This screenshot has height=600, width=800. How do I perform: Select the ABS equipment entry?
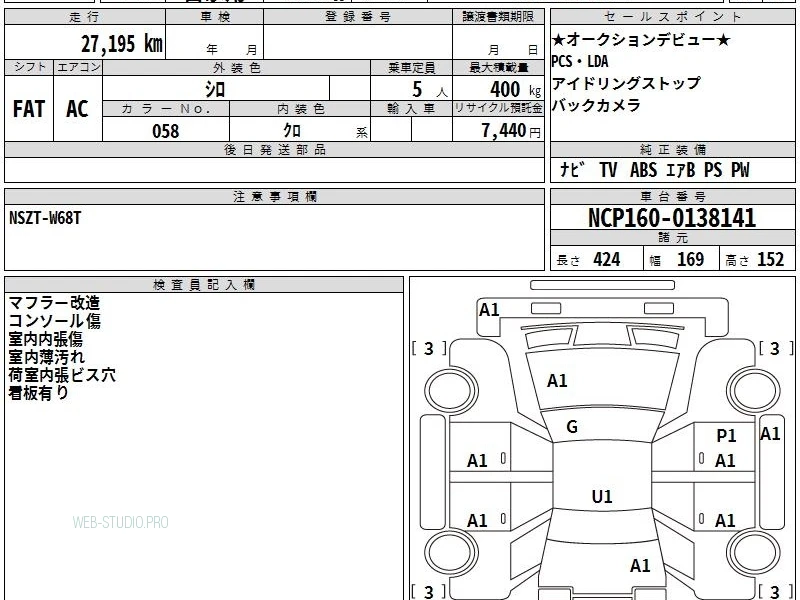point(643,170)
